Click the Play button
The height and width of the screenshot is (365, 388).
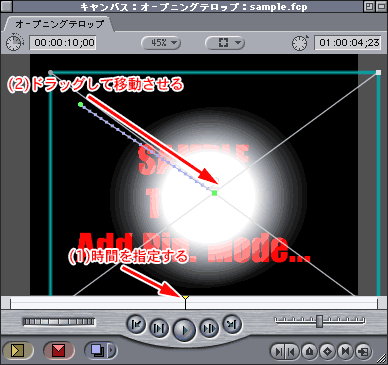pos(184,330)
